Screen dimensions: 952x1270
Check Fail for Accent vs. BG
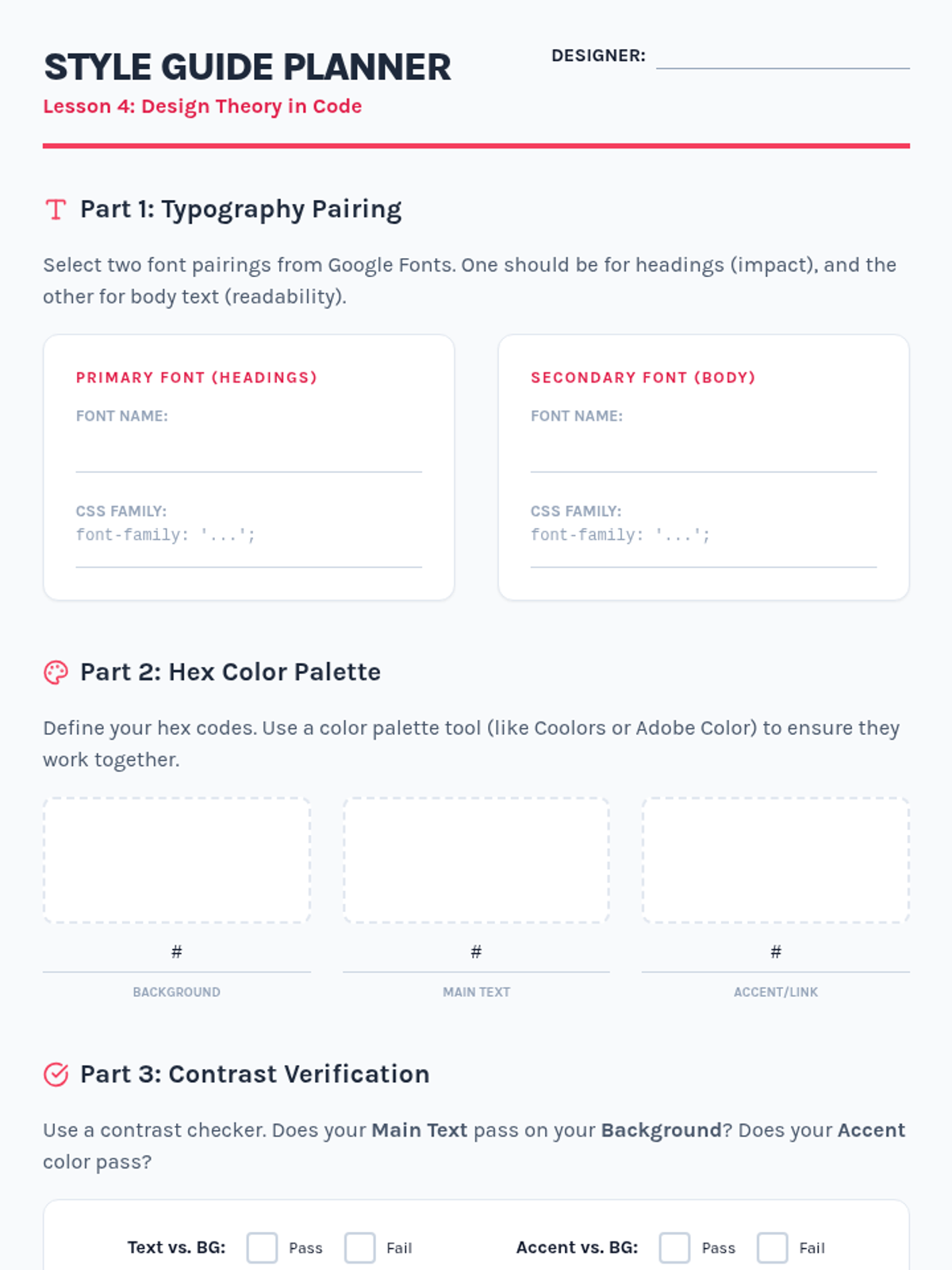pos(772,1247)
